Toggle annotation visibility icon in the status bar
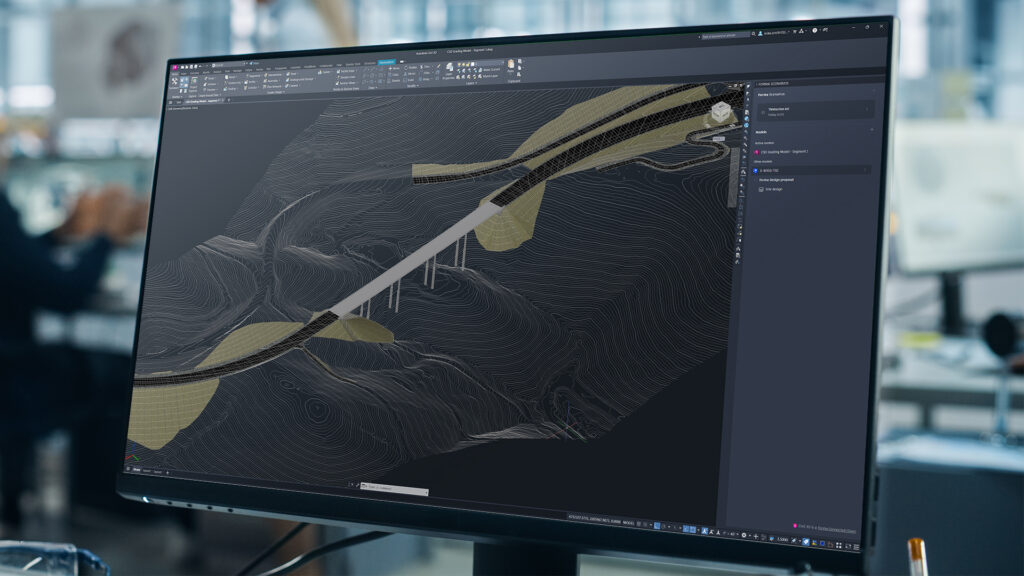 (x=704, y=531)
